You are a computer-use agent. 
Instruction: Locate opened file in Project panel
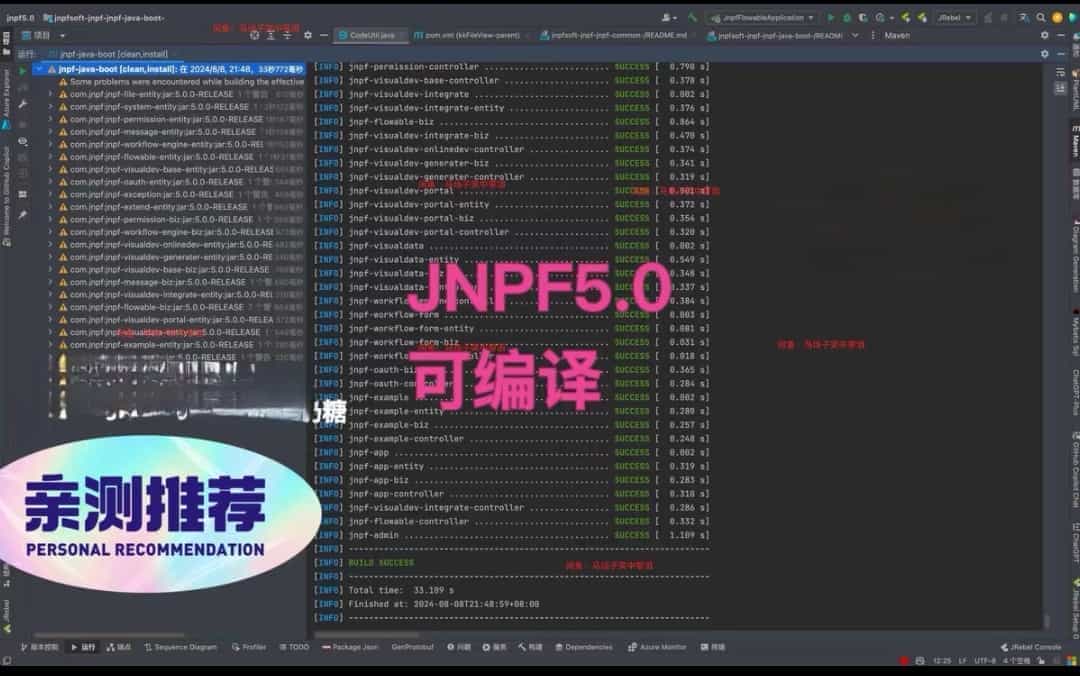(255, 35)
